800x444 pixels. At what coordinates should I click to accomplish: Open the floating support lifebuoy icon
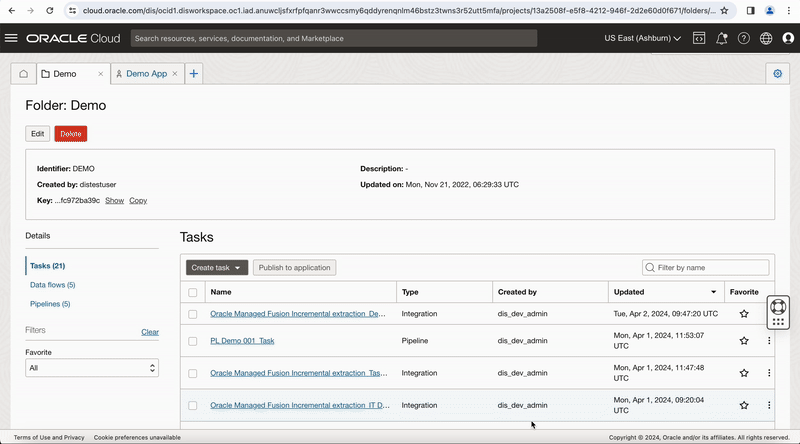pyautogui.click(x=778, y=307)
